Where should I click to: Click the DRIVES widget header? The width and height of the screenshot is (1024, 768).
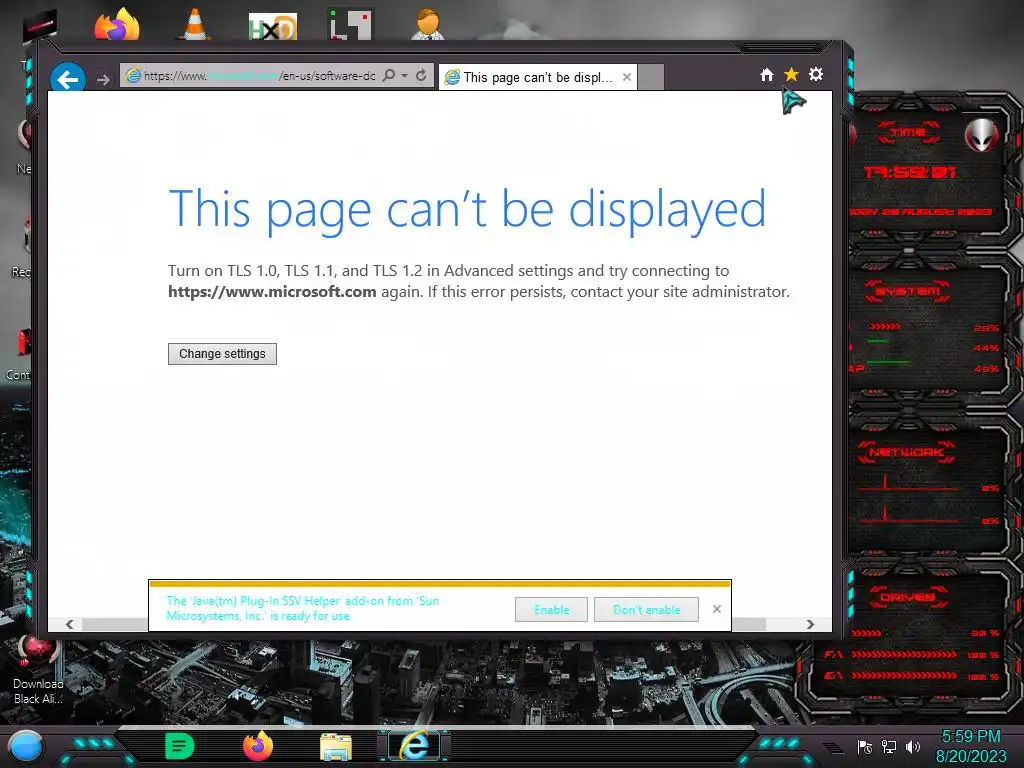[x=908, y=597]
